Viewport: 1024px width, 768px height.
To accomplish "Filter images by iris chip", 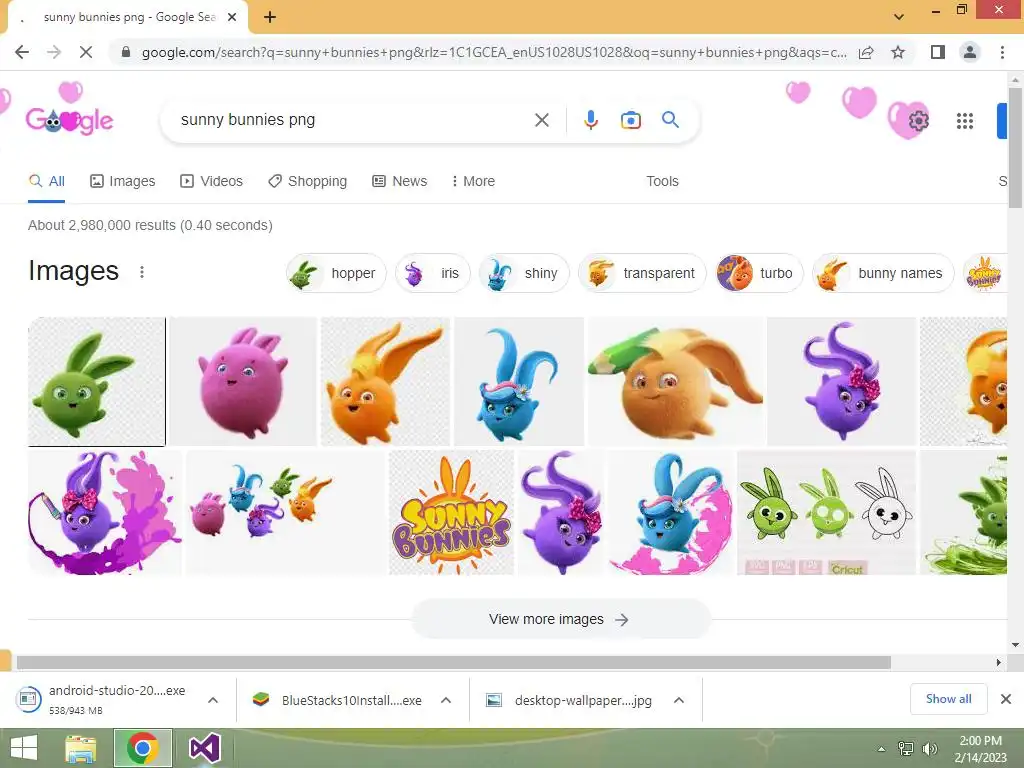I will 432,273.
